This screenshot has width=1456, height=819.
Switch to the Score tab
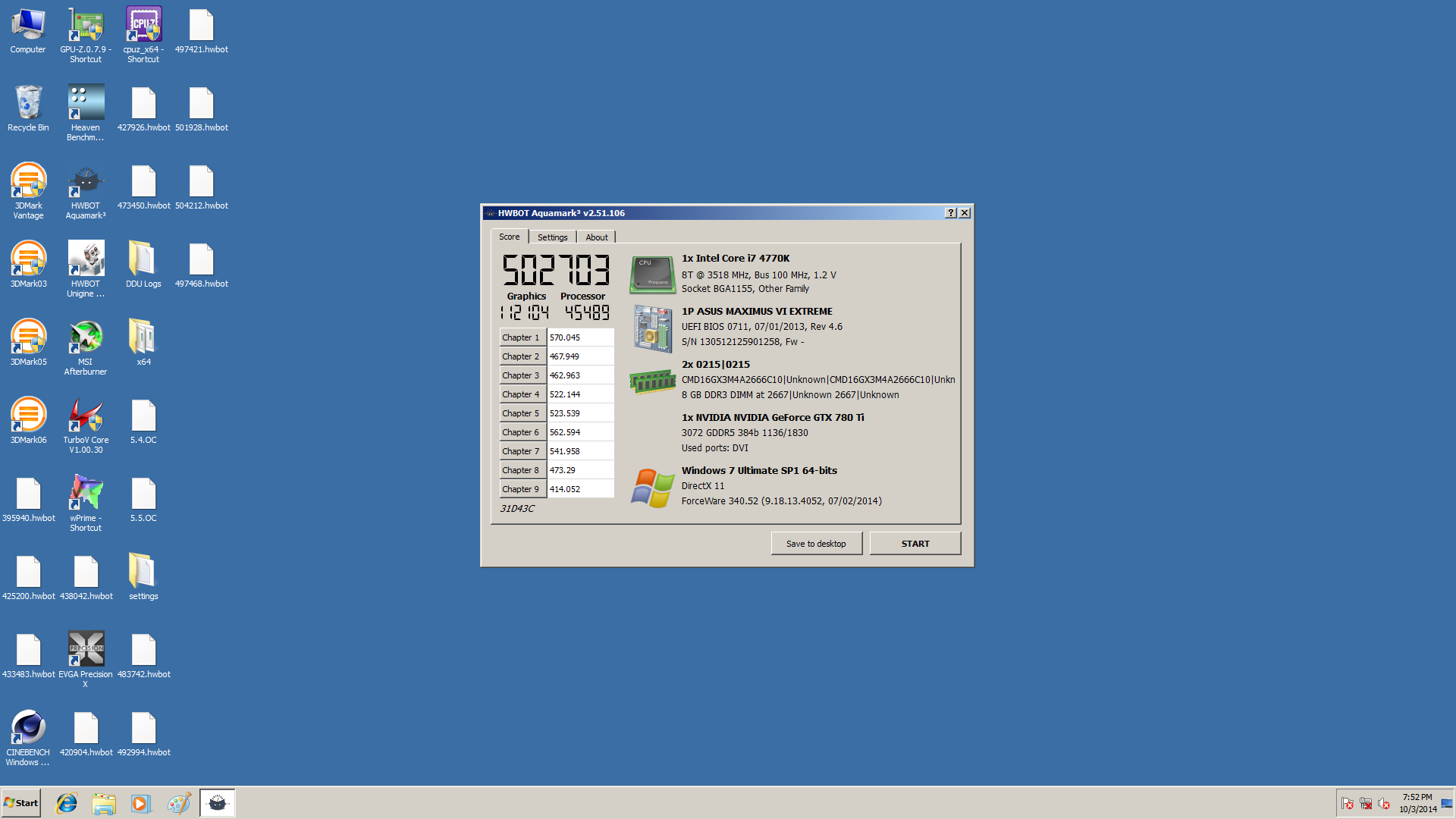click(509, 237)
